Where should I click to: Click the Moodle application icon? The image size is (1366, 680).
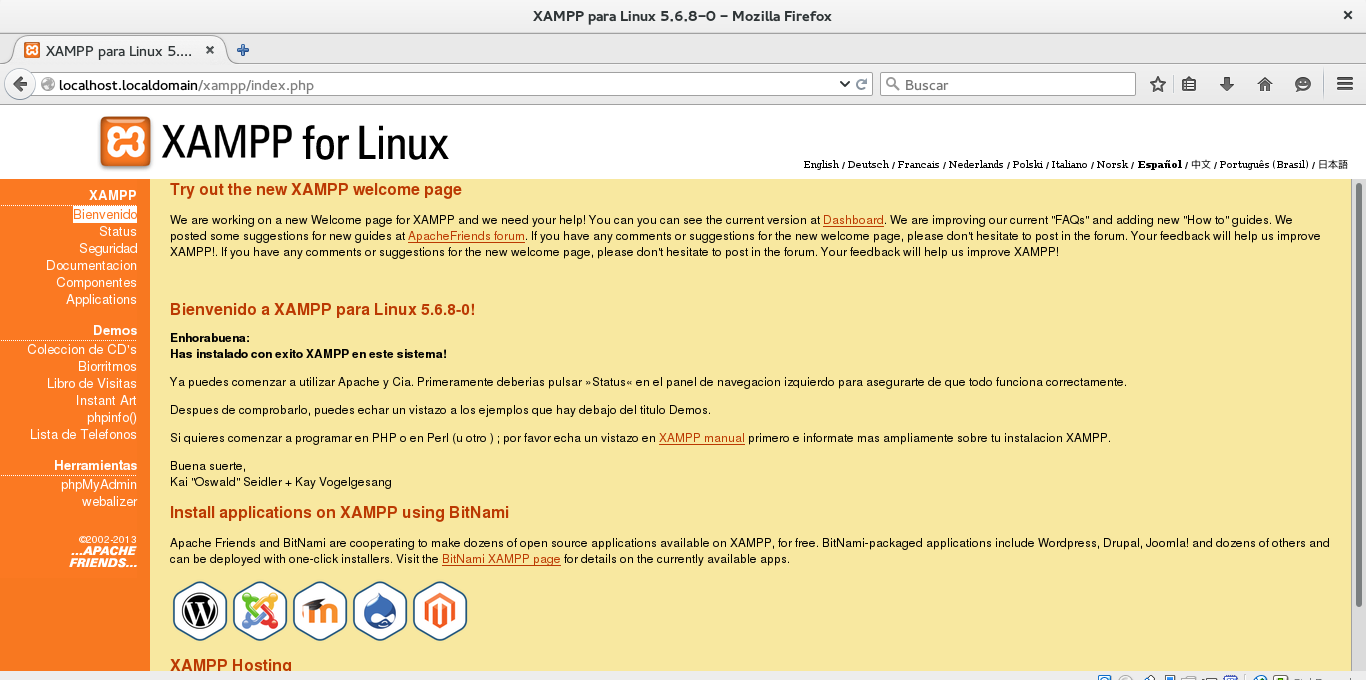point(320,611)
